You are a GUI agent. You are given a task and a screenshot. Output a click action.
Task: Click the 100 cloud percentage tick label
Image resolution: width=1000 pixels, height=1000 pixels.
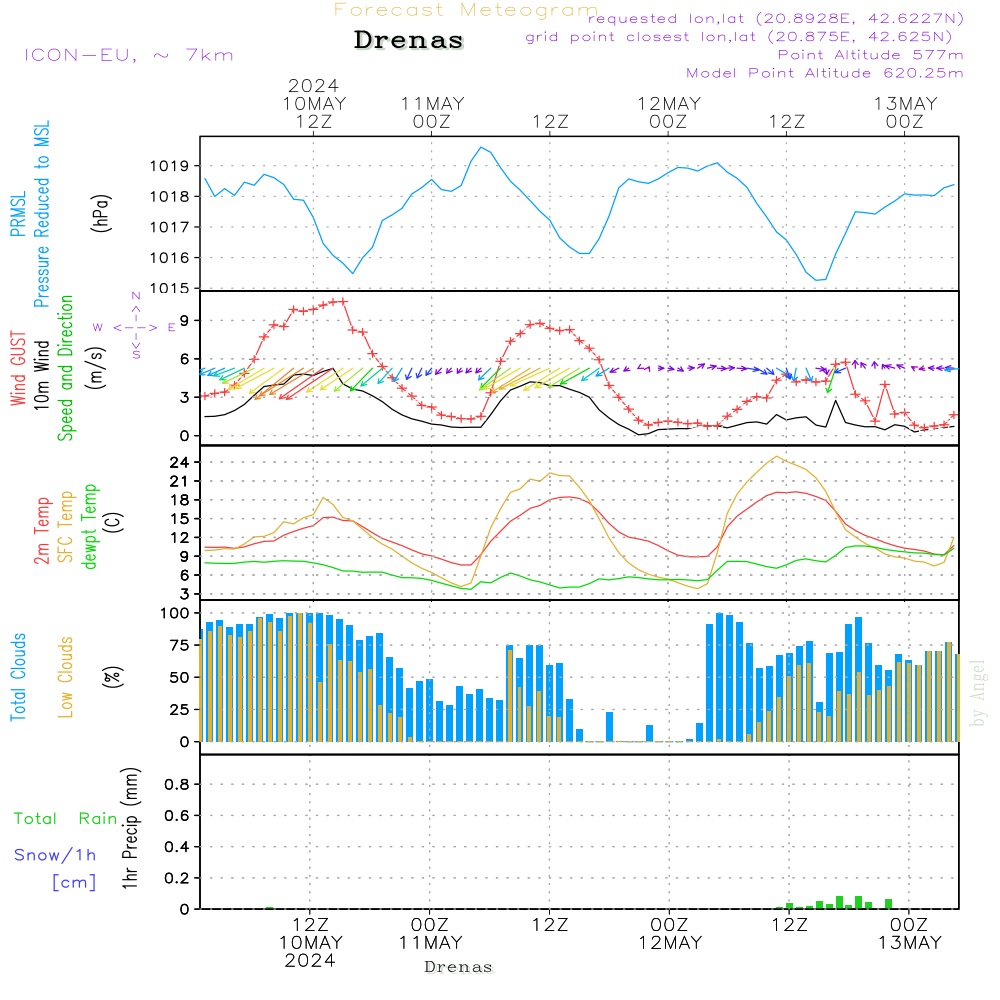(x=175, y=614)
